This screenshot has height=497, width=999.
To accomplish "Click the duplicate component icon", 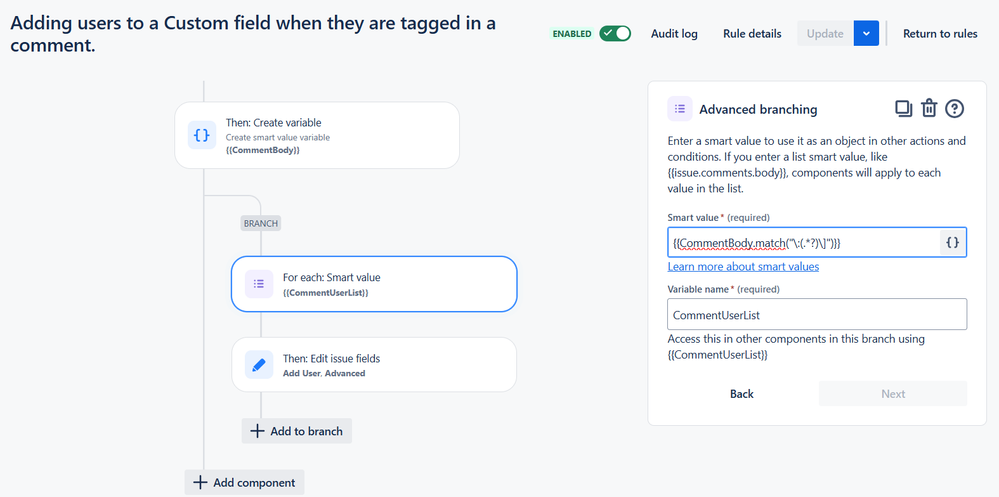I will pos(903,109).
